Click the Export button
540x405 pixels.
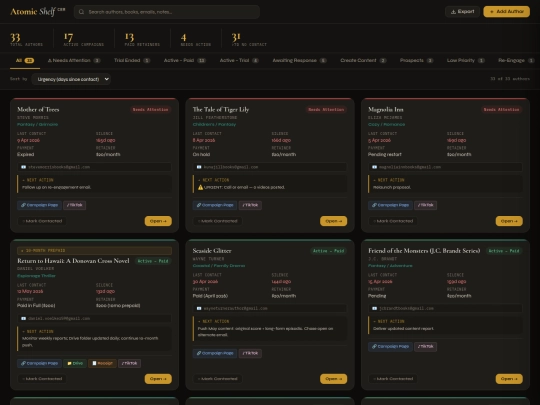pyautogui.click(x=462, y=11)
